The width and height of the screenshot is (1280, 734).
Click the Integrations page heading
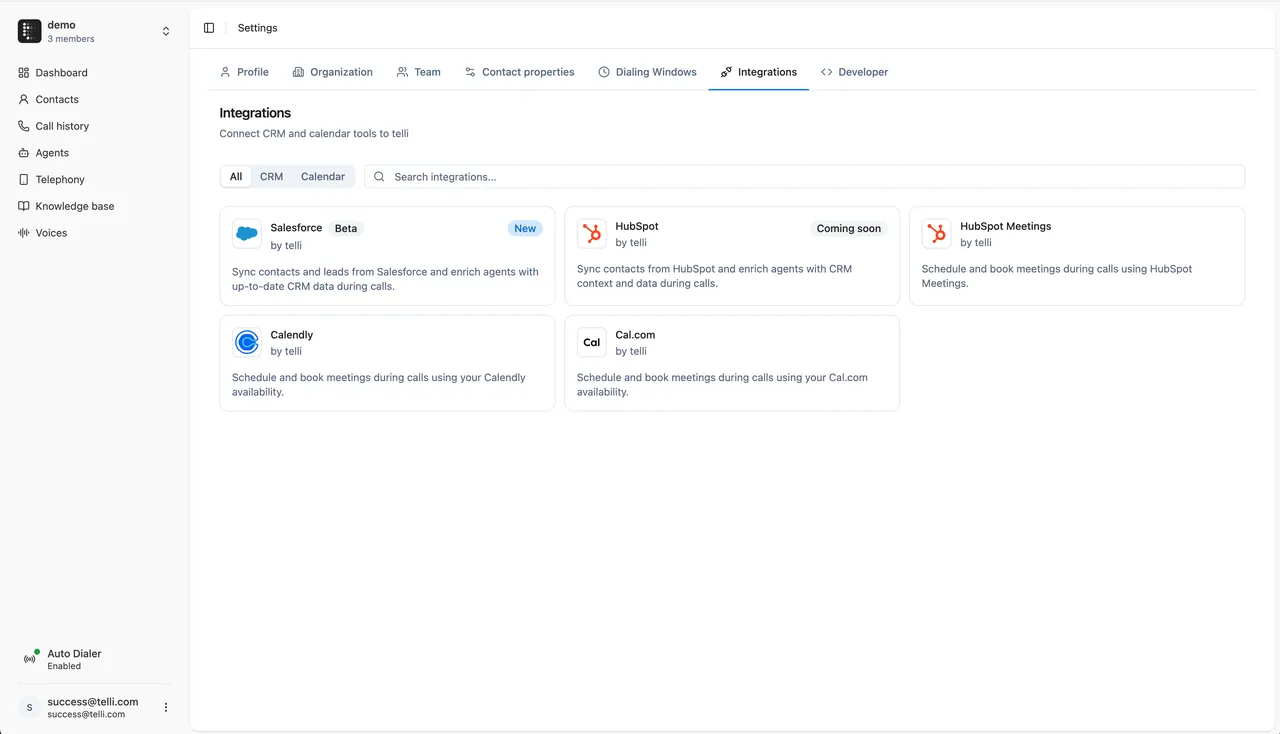tap(255, 113)
